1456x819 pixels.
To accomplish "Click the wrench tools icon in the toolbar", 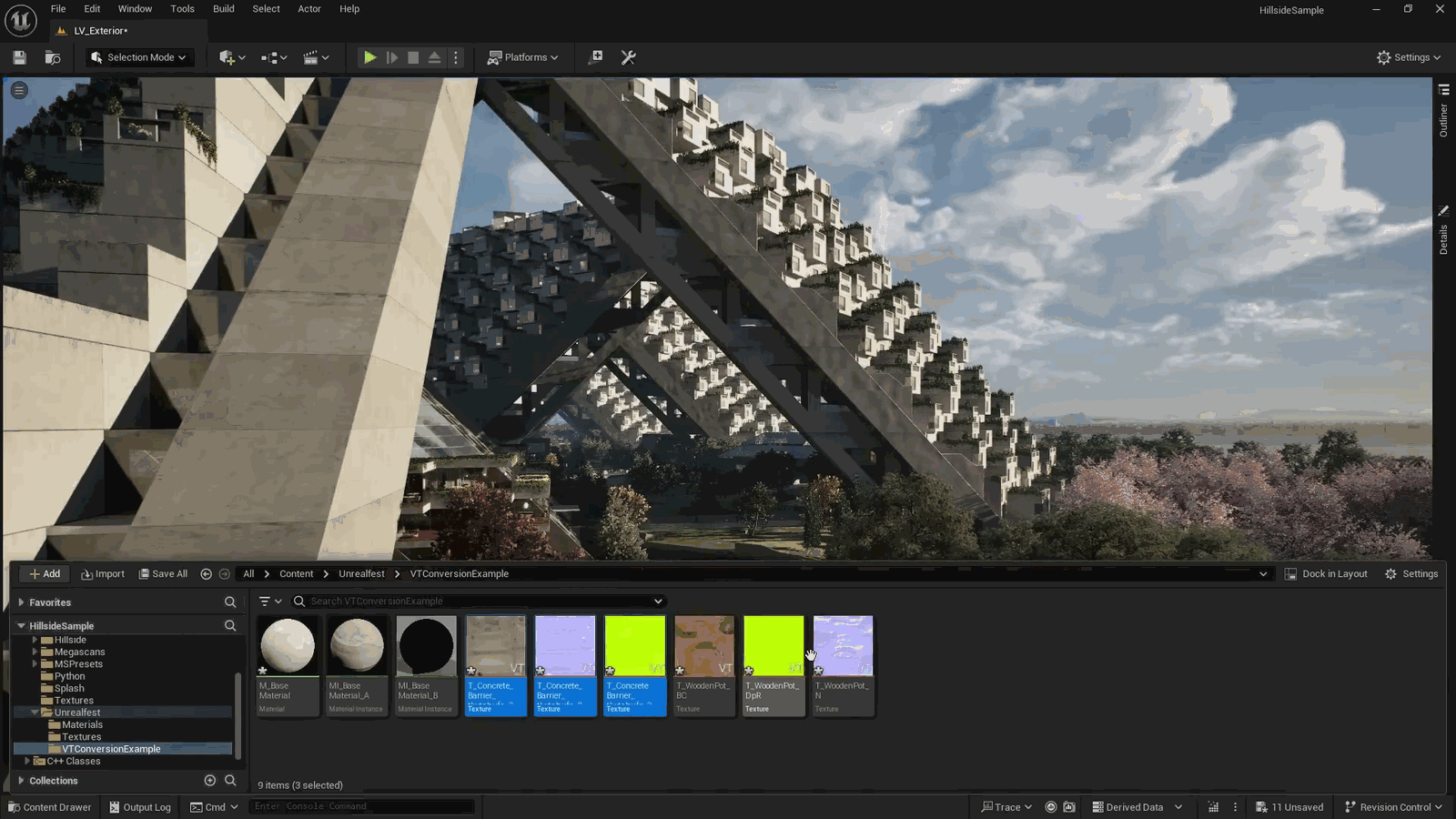I will [628, 57].
